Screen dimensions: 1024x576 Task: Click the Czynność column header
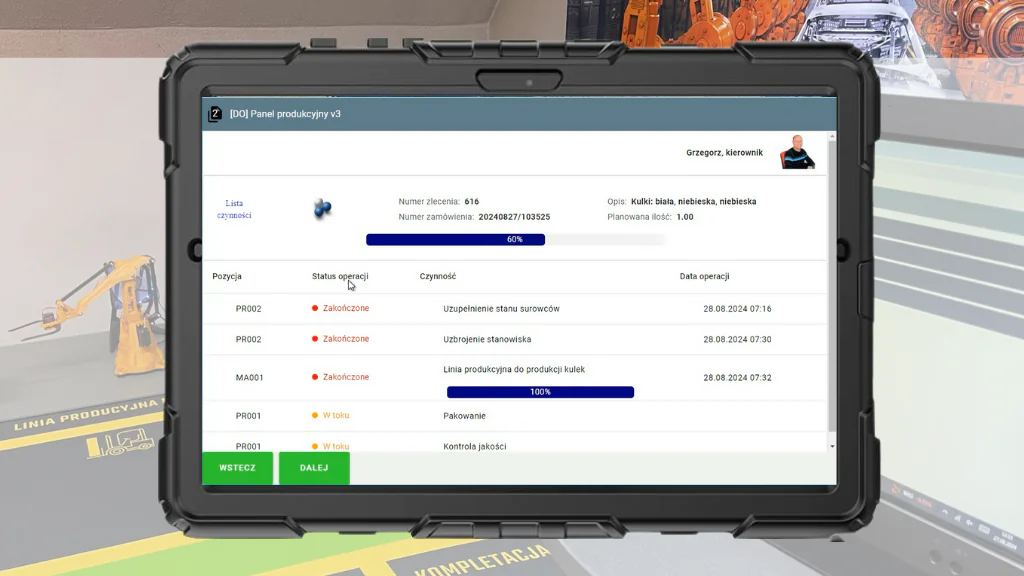click(438, 276)
